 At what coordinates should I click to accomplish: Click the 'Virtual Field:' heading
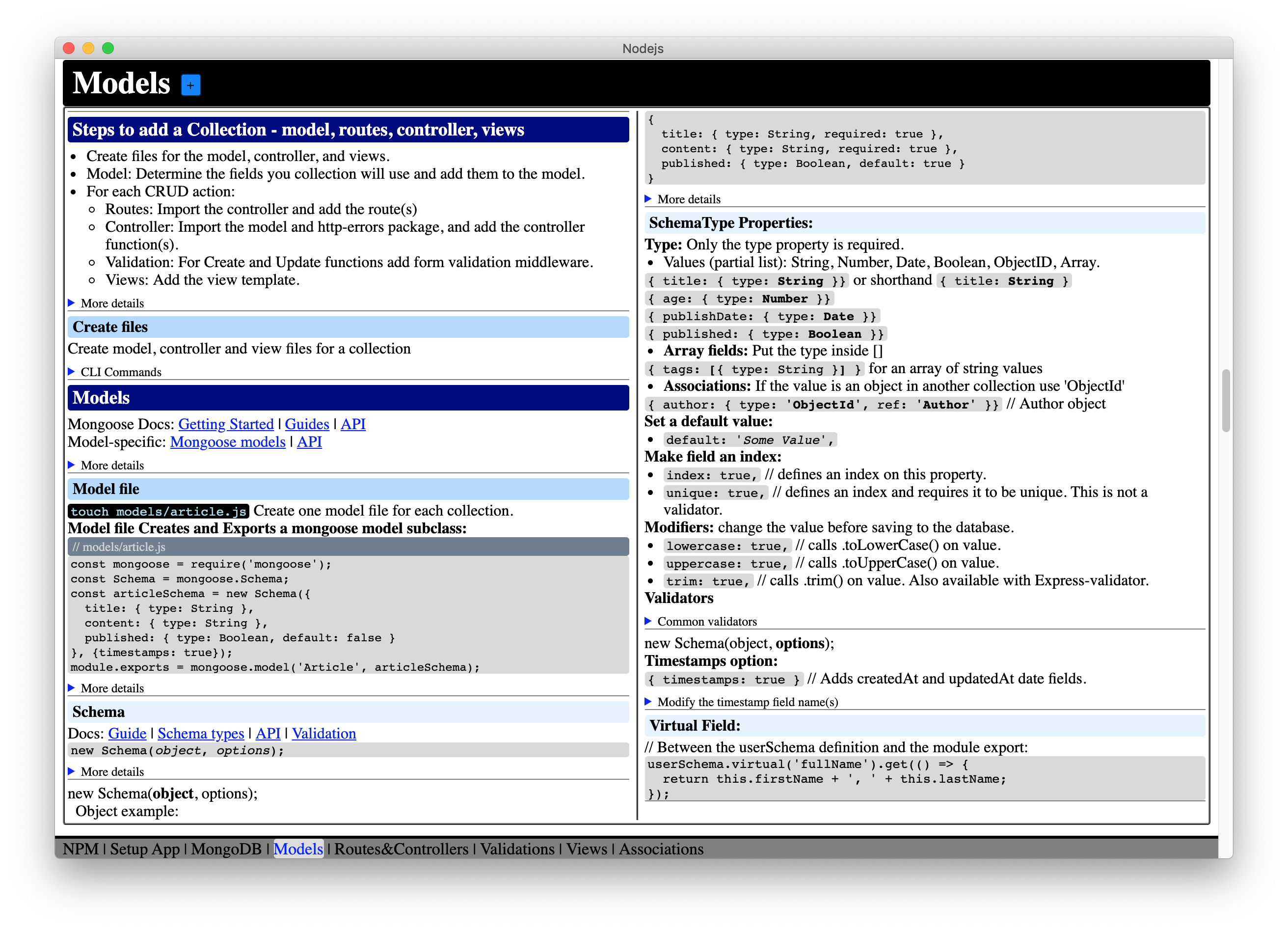pos(925,726)
